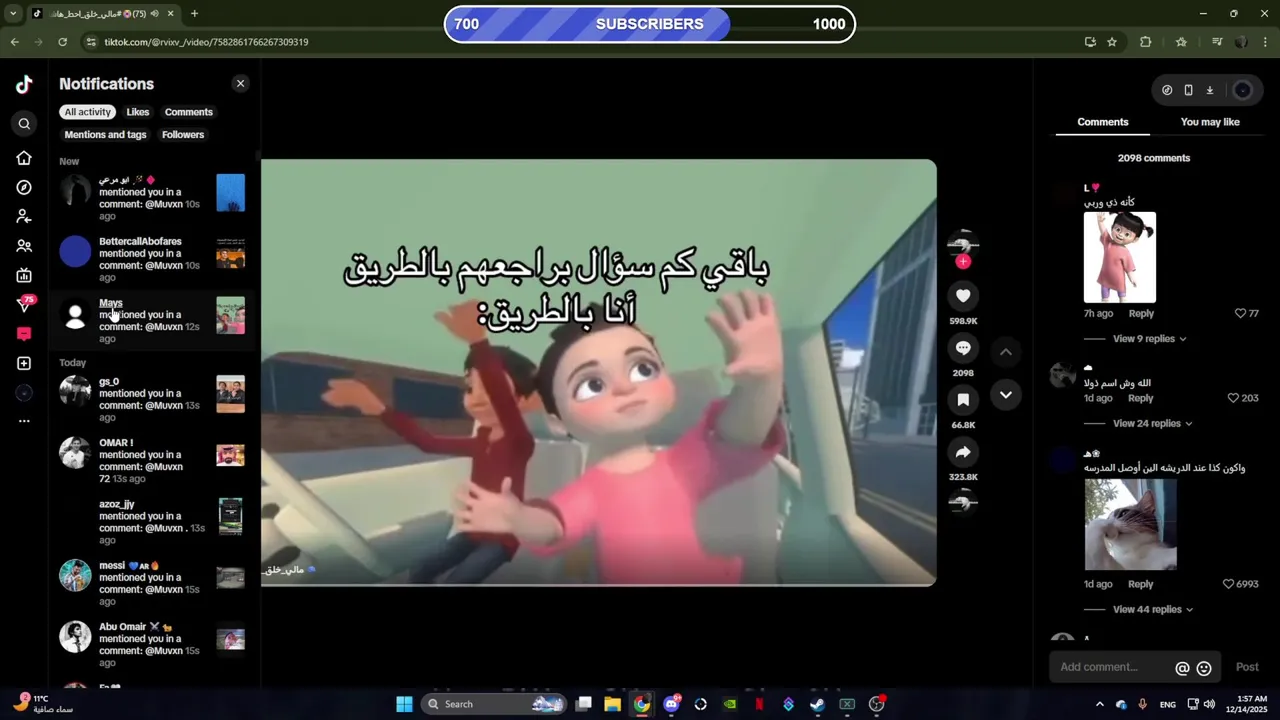
Task: Open the blue video thumbnail in the first notification
Action: click(x=231, y=193)
